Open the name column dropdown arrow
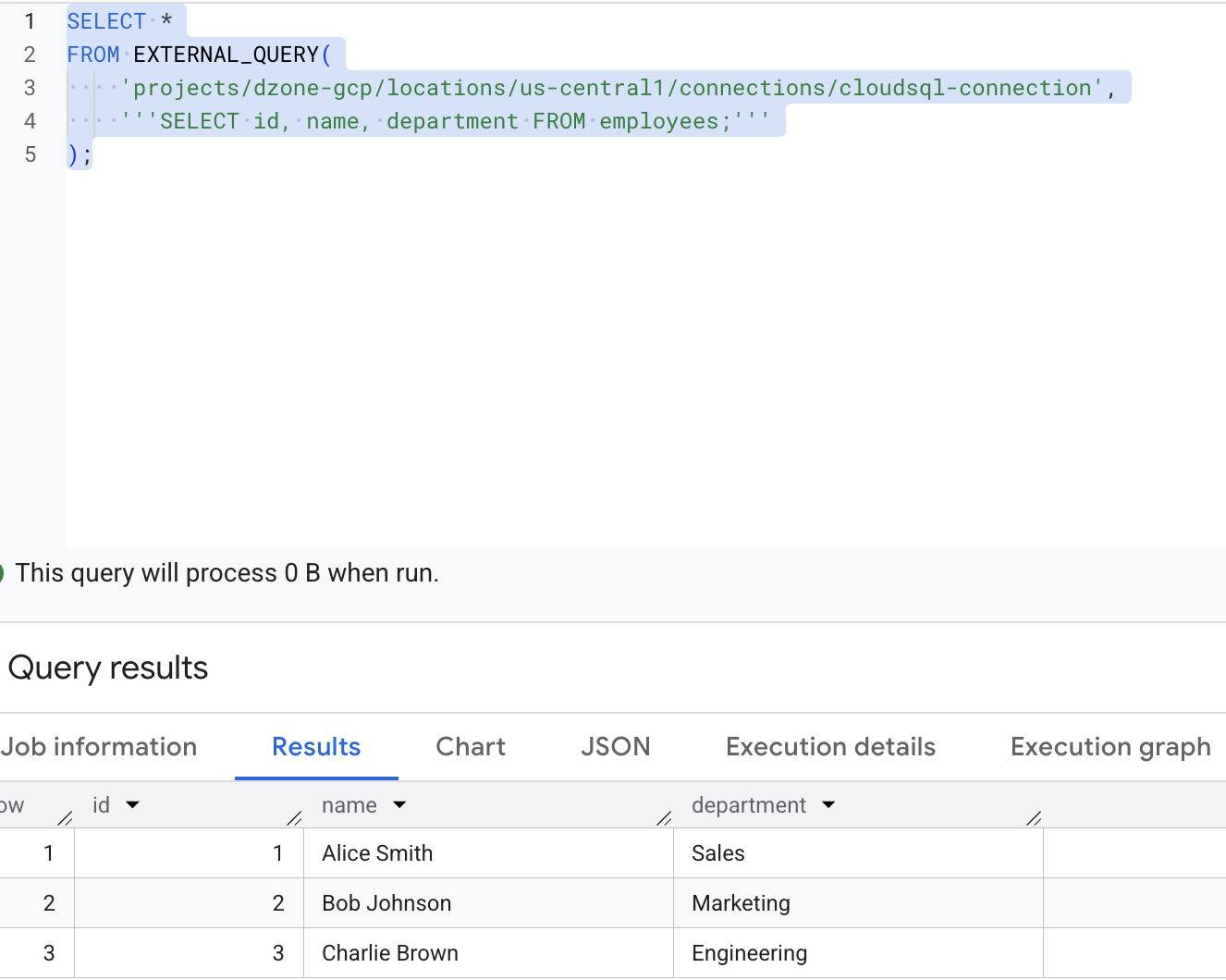1226x980 pixels. (x=399, y=805)
